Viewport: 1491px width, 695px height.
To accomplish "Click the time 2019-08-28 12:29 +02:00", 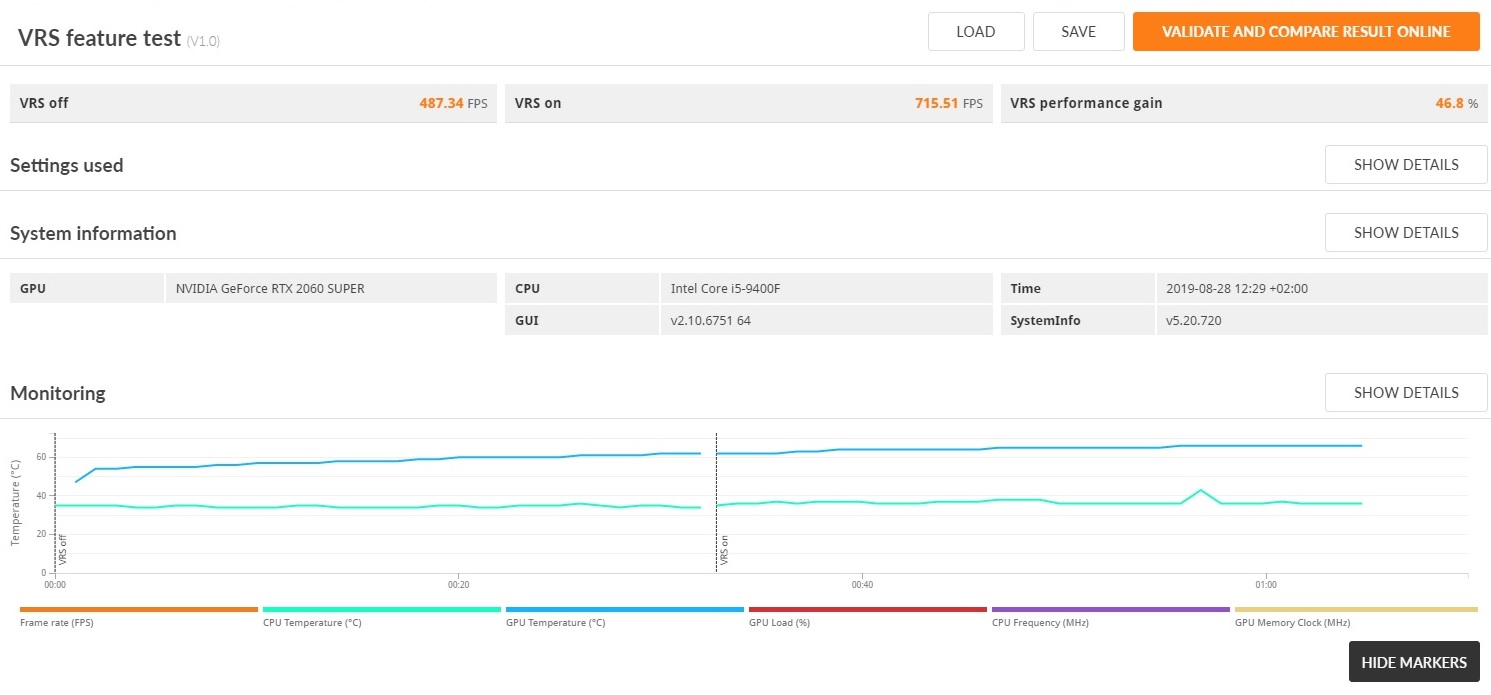I will (x=1237, y=289).
